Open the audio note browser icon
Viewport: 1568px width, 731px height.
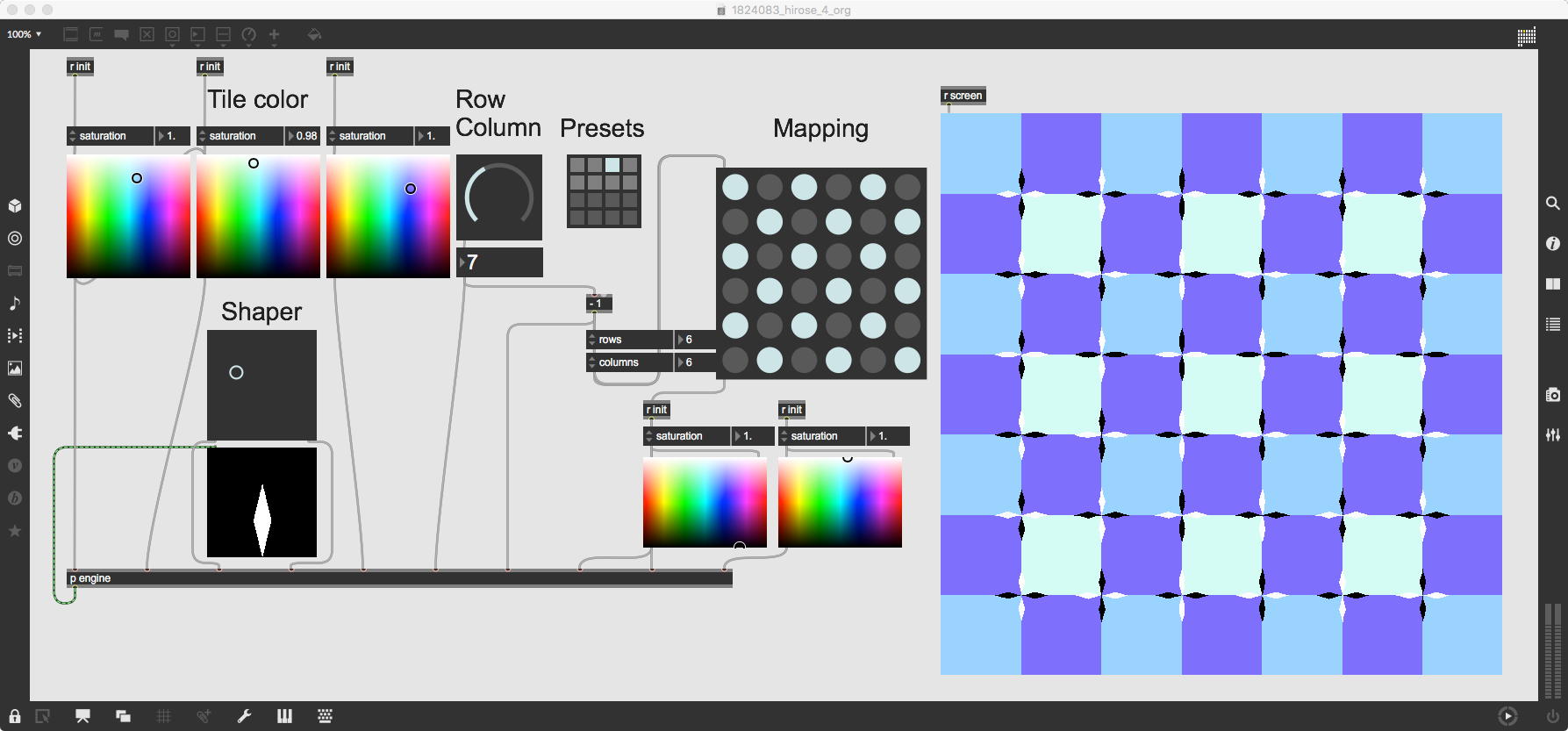15,303
